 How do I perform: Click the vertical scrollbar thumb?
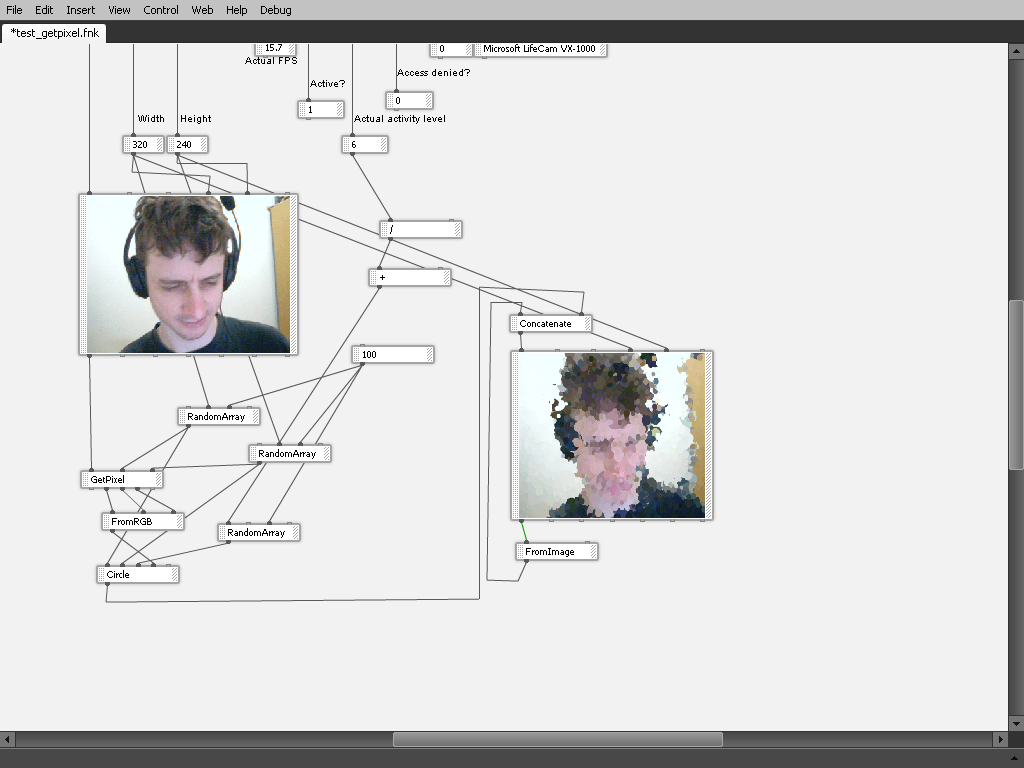pyautogui.click(x=1016, y=384)
